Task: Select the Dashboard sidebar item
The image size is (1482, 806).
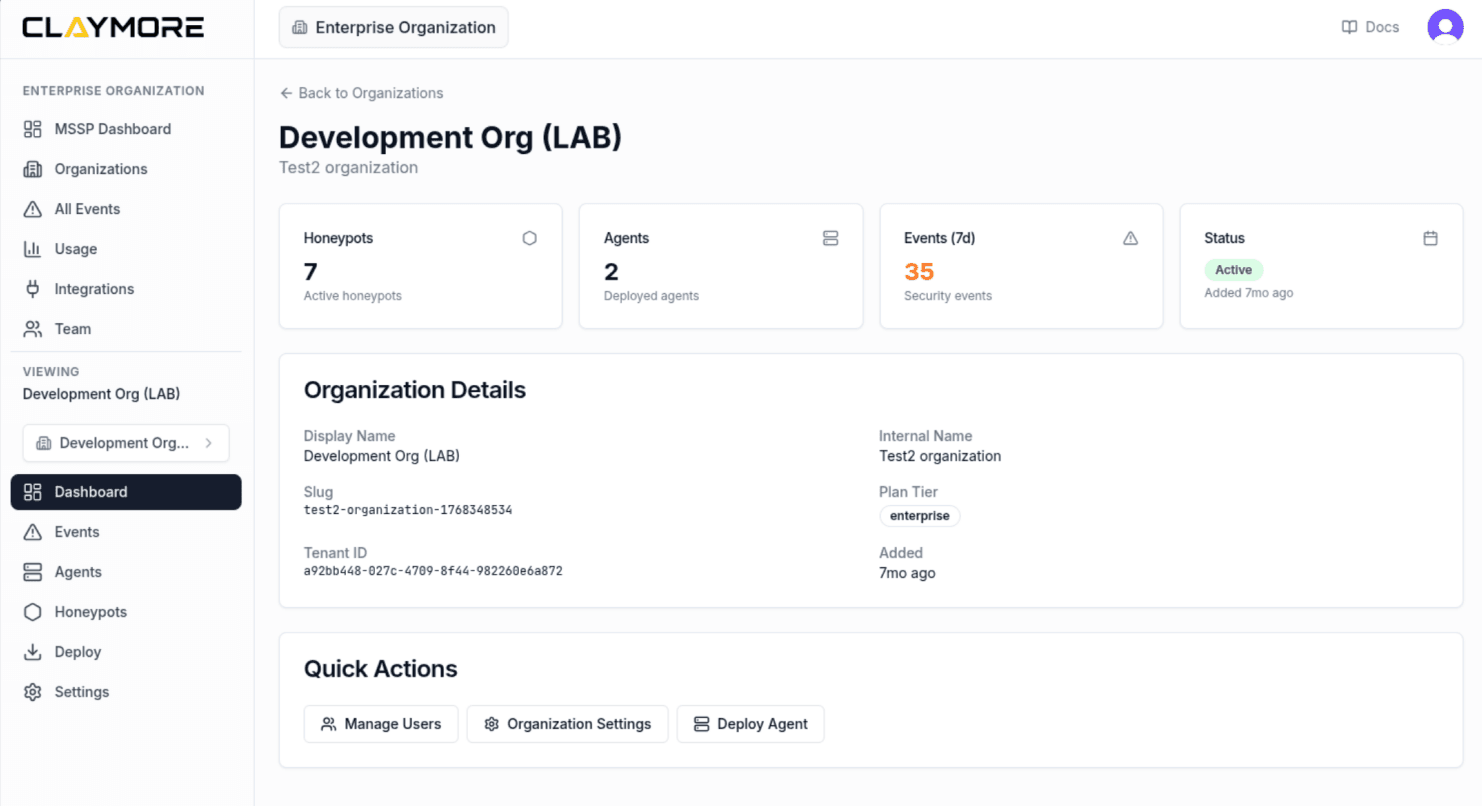Action: (126, 492)
